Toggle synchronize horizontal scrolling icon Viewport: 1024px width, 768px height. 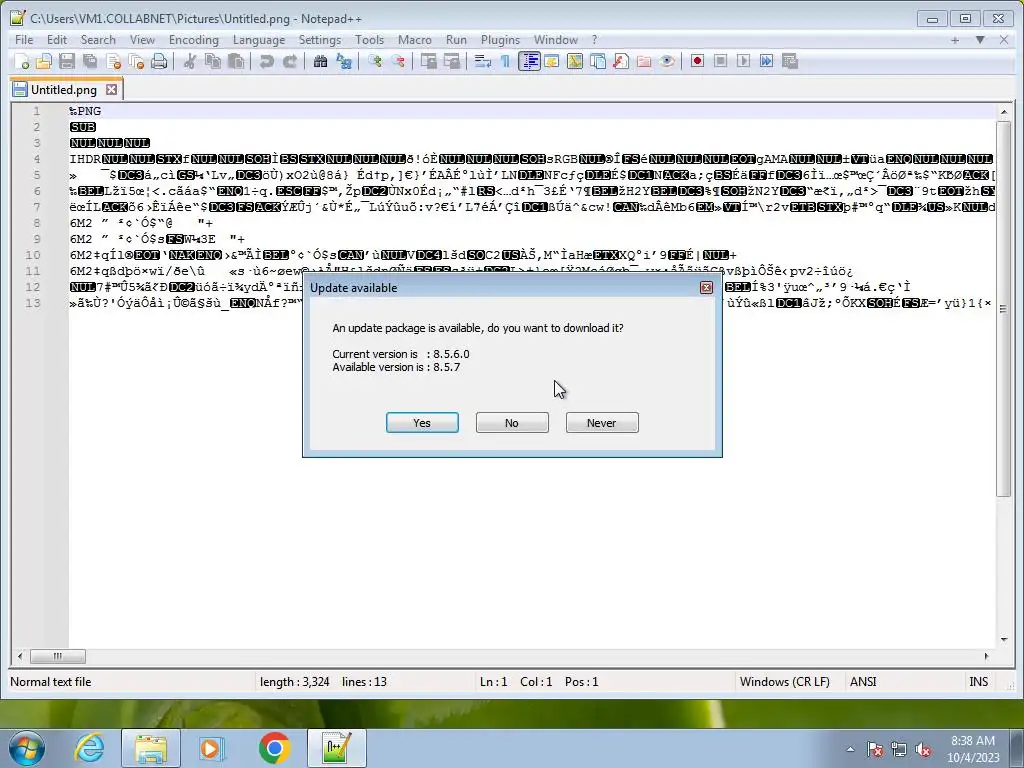coord(451,61)
